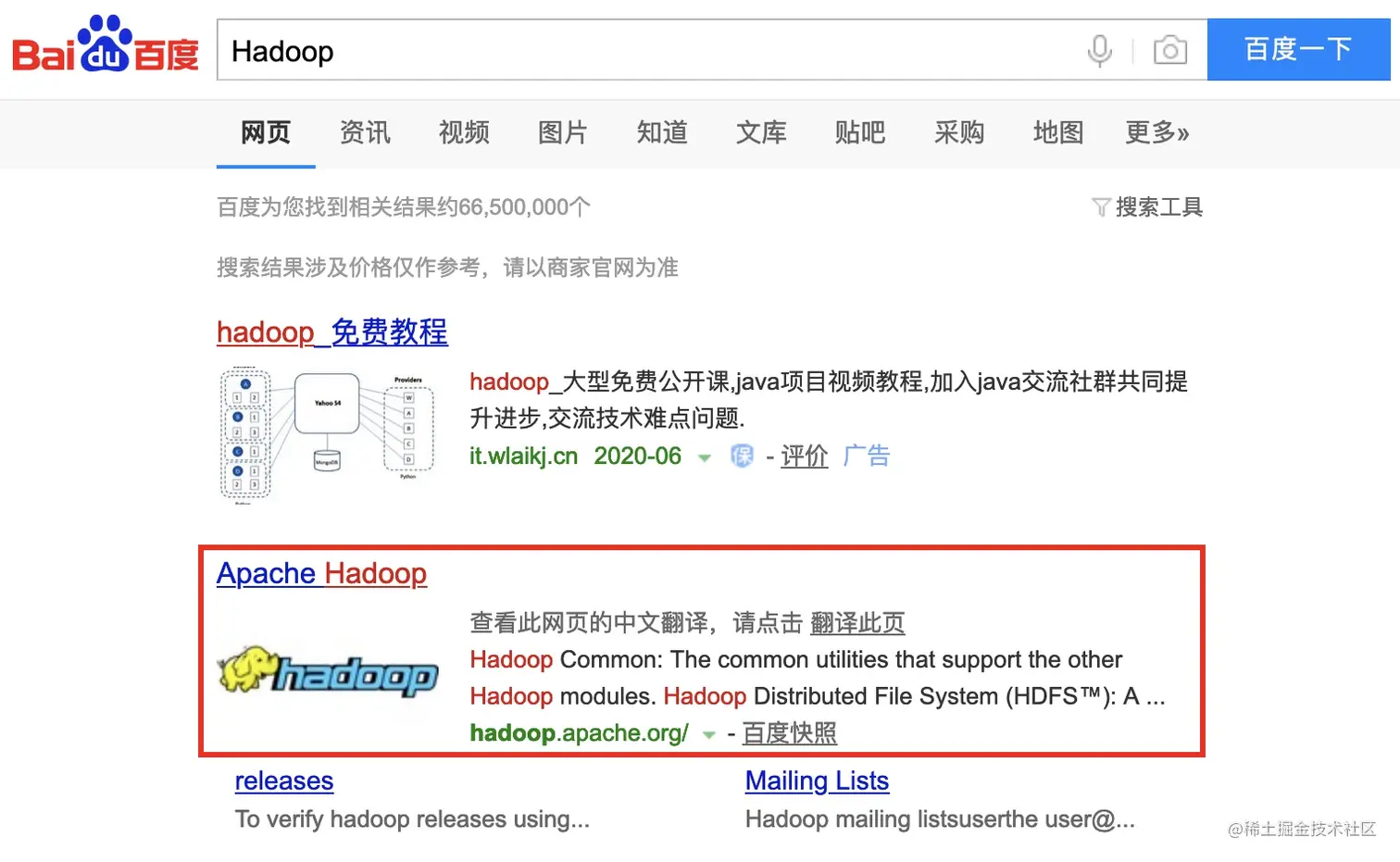1400x862 pixels.
Task: Open the 地图 tab
Action: 1058,132
